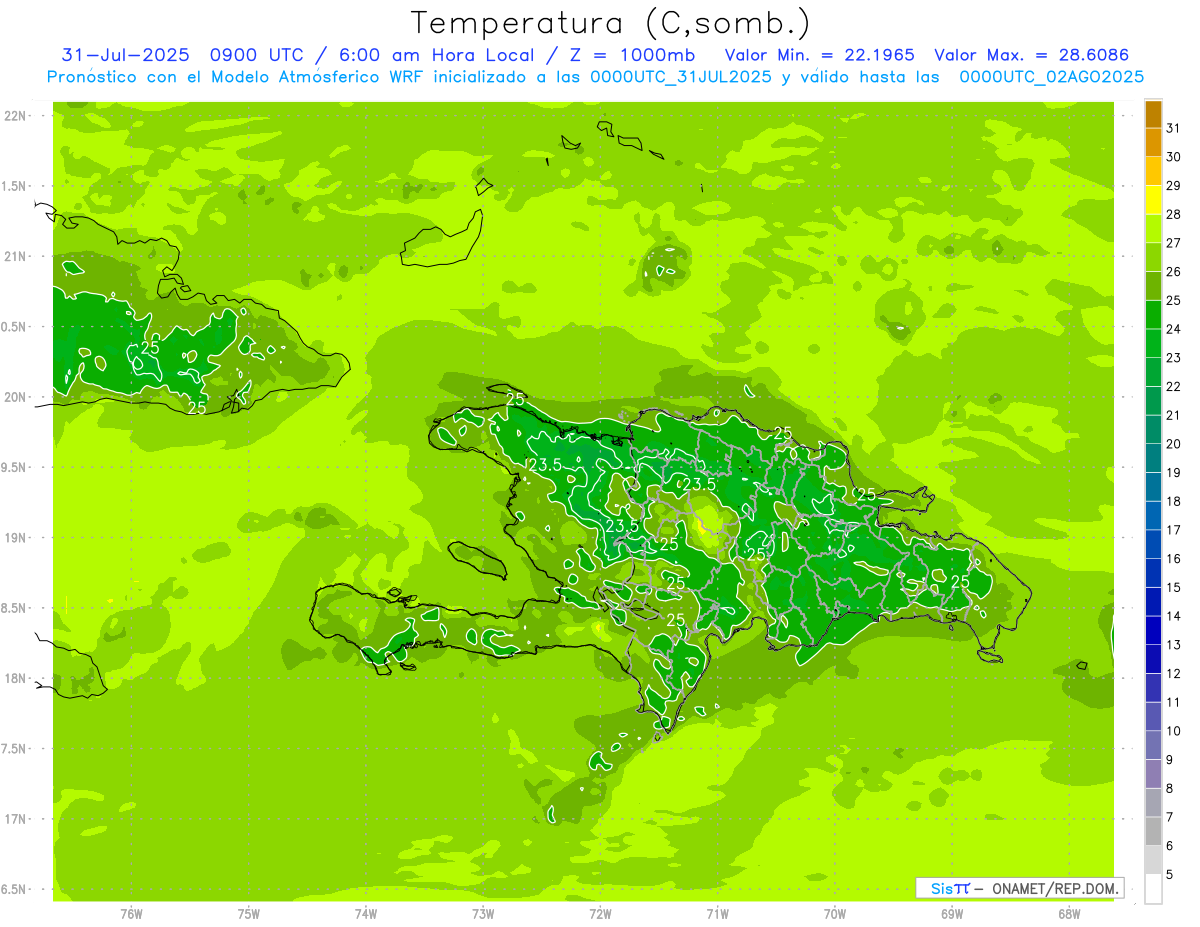Click the colorbar label '10'

coord(1174,731)
